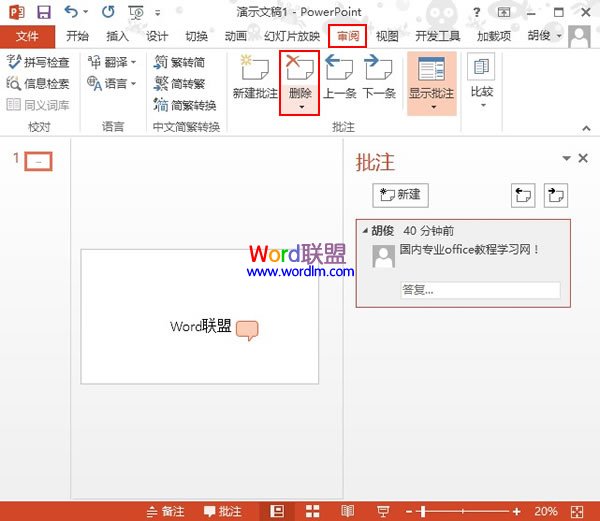This screenshot has width=600, height=521.
Task: Switch to Normal view icon
Action: pos(277,511)
